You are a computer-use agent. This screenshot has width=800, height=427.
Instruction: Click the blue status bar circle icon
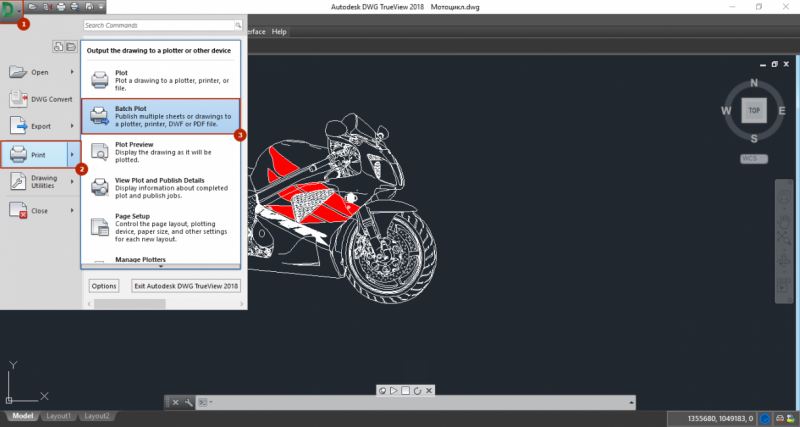[765, 419]
